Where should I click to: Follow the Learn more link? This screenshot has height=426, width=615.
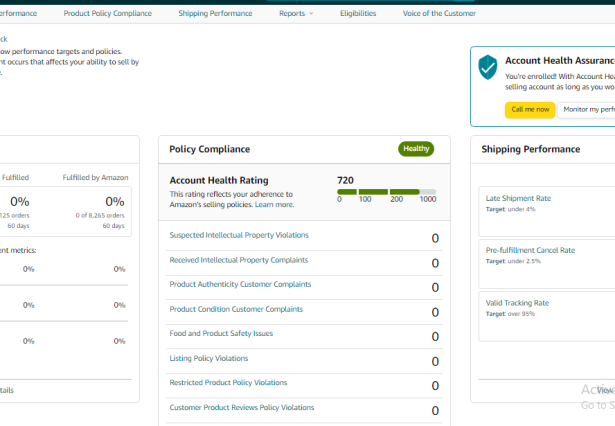pos(274,204)
